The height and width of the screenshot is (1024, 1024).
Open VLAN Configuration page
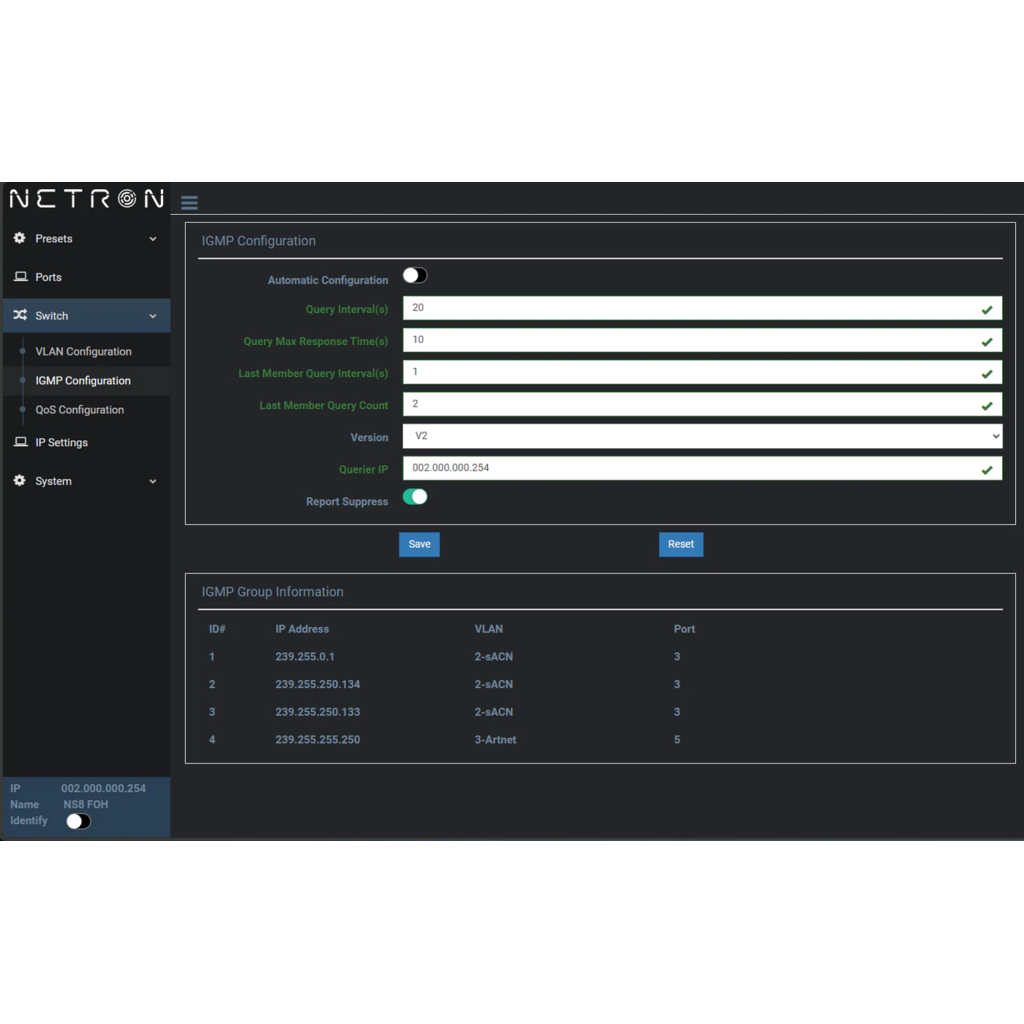(83, 352)
